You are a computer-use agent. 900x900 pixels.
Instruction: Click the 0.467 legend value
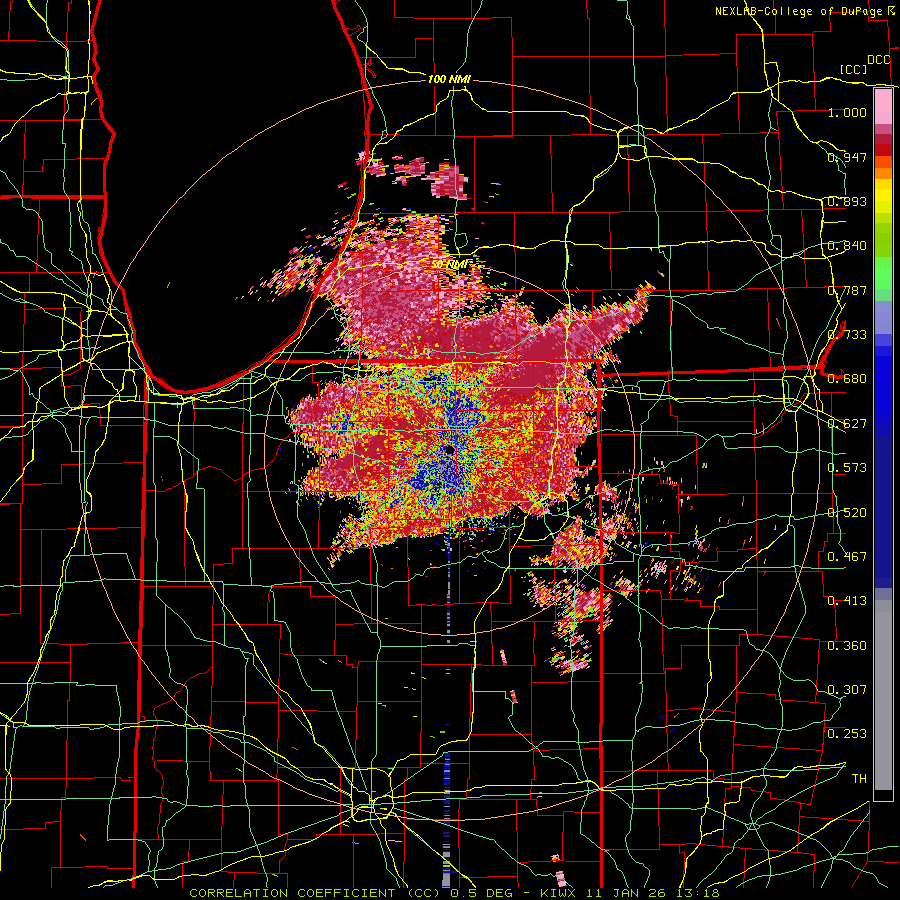point(847,556)
